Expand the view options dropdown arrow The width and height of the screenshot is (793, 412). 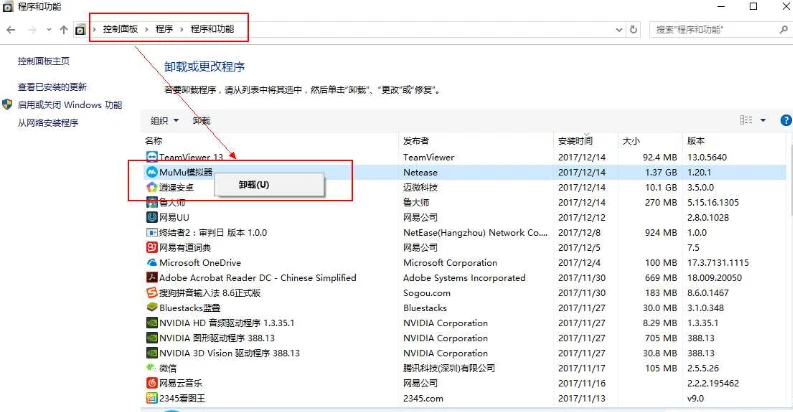click(763, 120)
